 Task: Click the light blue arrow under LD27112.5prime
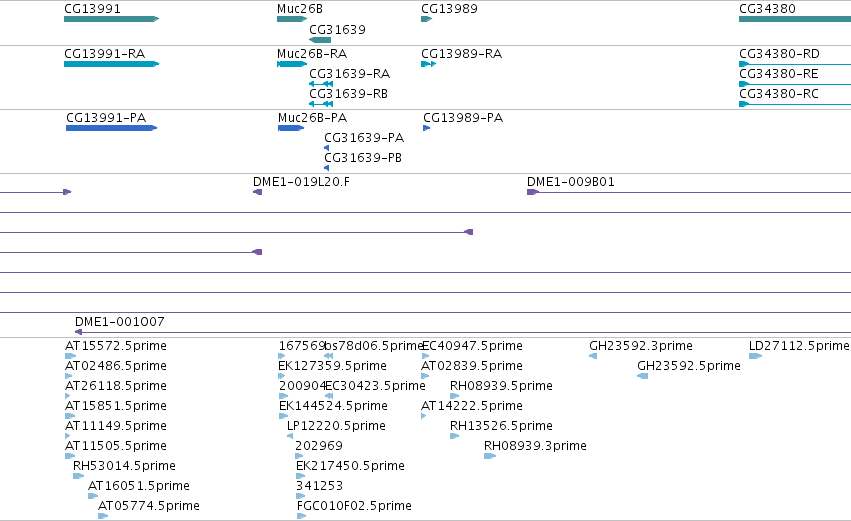pos(755,356)
